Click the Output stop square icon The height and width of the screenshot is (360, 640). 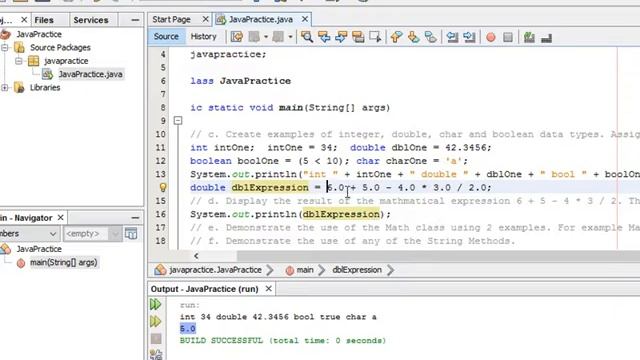pos(156,339)
